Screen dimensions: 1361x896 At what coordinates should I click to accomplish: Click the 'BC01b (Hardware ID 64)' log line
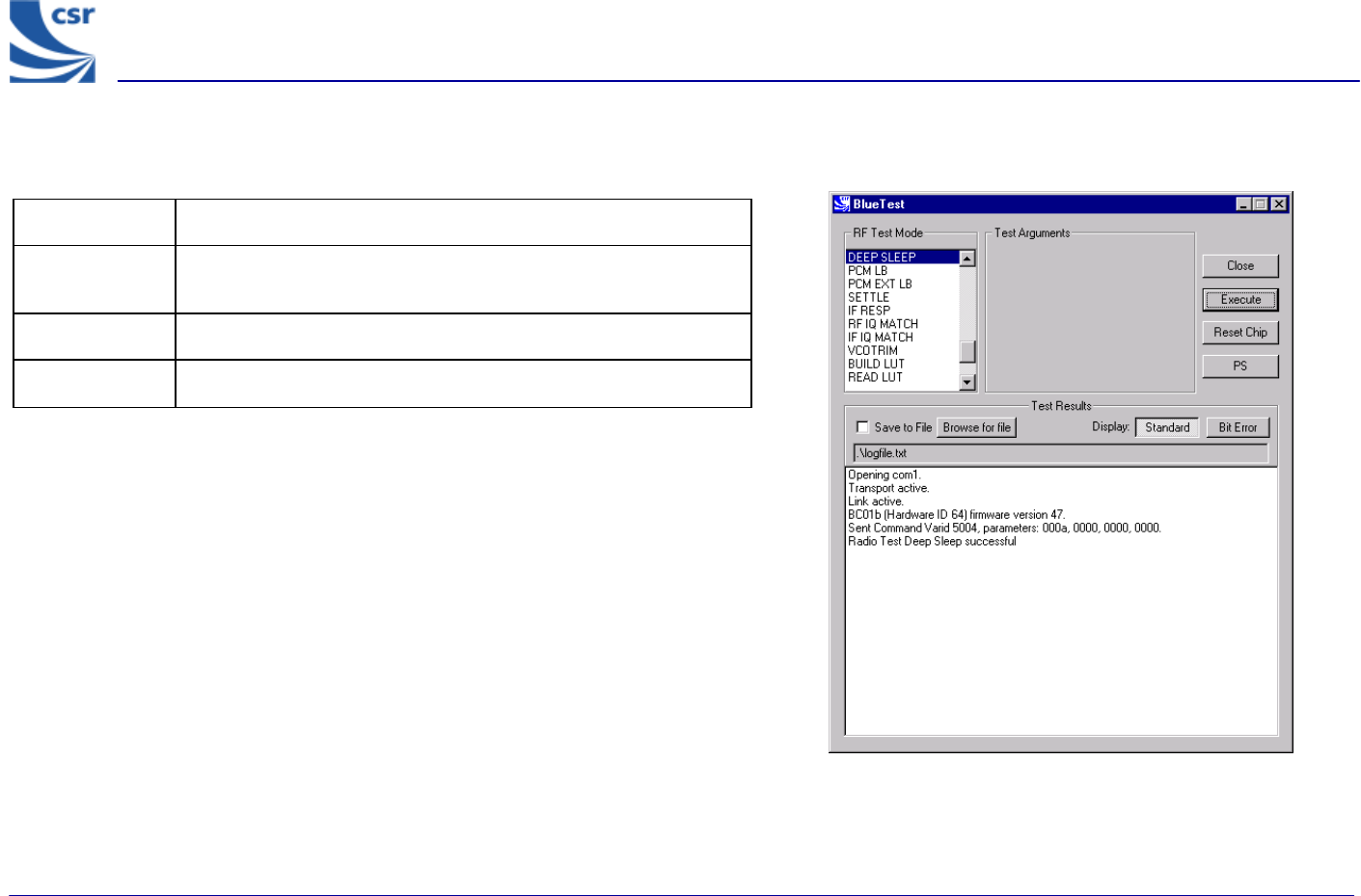click(x=957, y=515)
